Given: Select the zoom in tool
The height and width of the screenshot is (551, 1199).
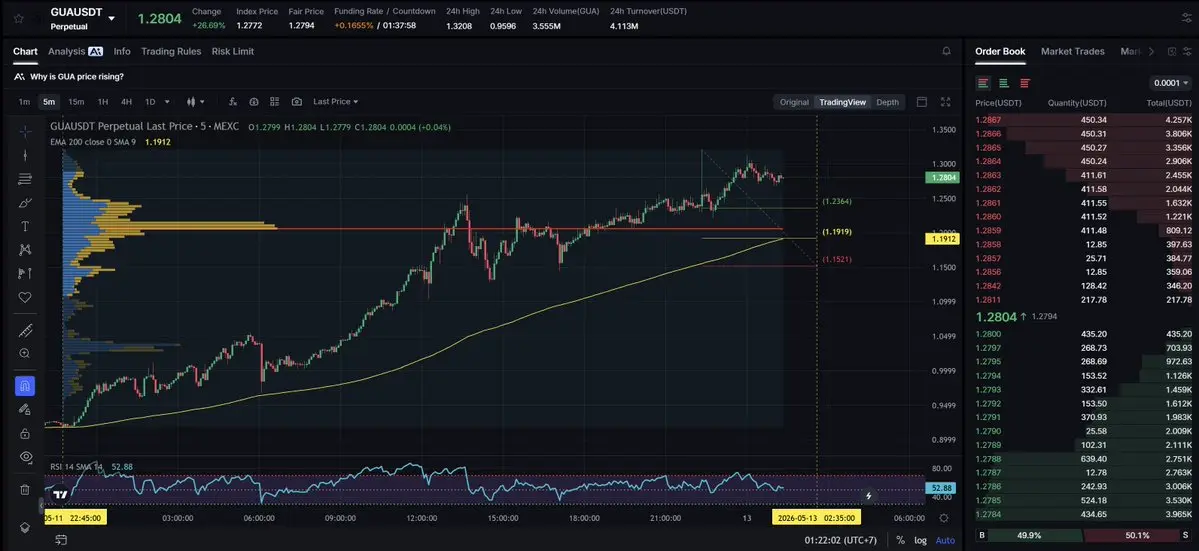Looking at the screenshot, I should 24,353.
